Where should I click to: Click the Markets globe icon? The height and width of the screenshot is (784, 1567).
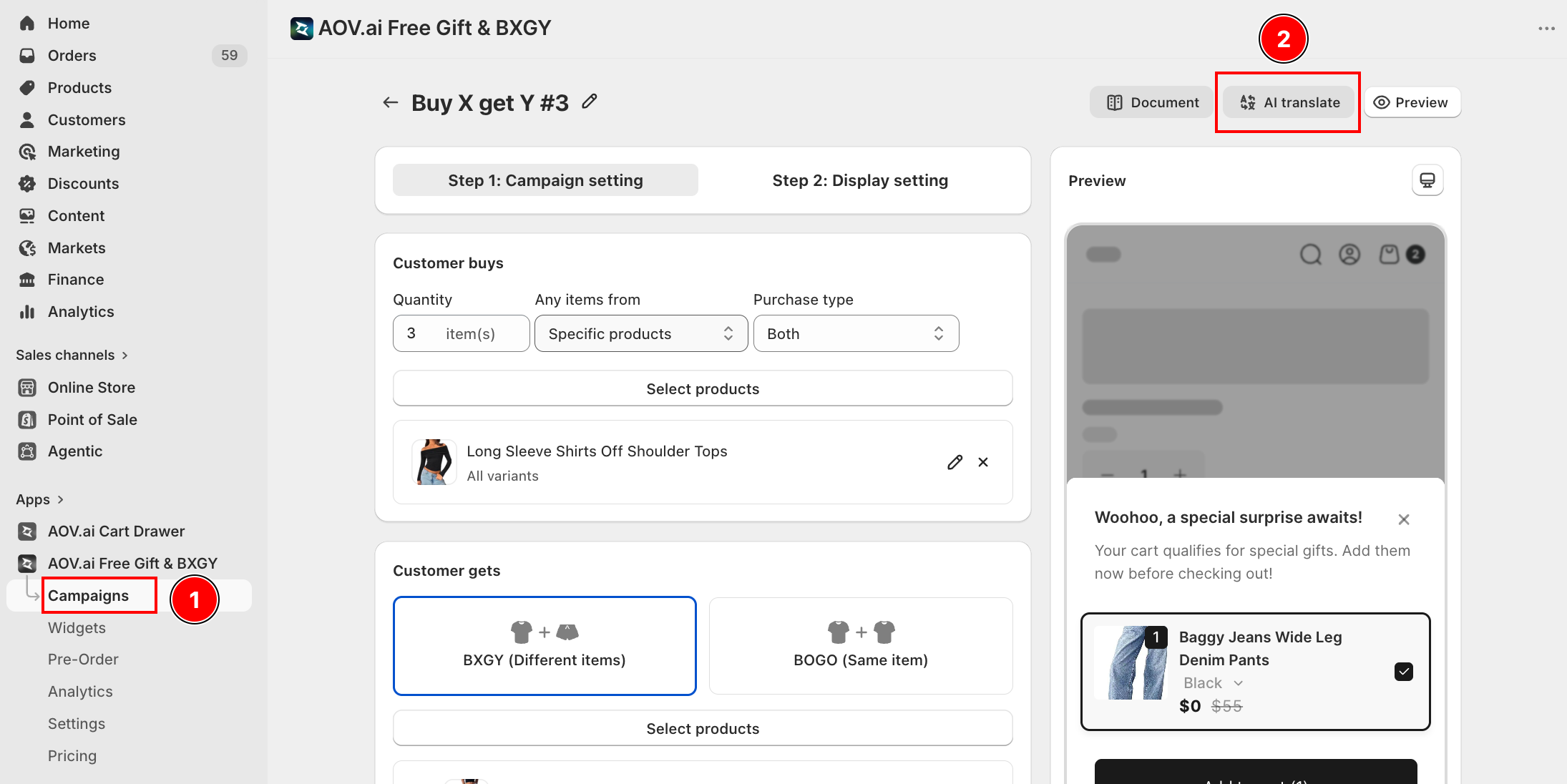[27, 248]
